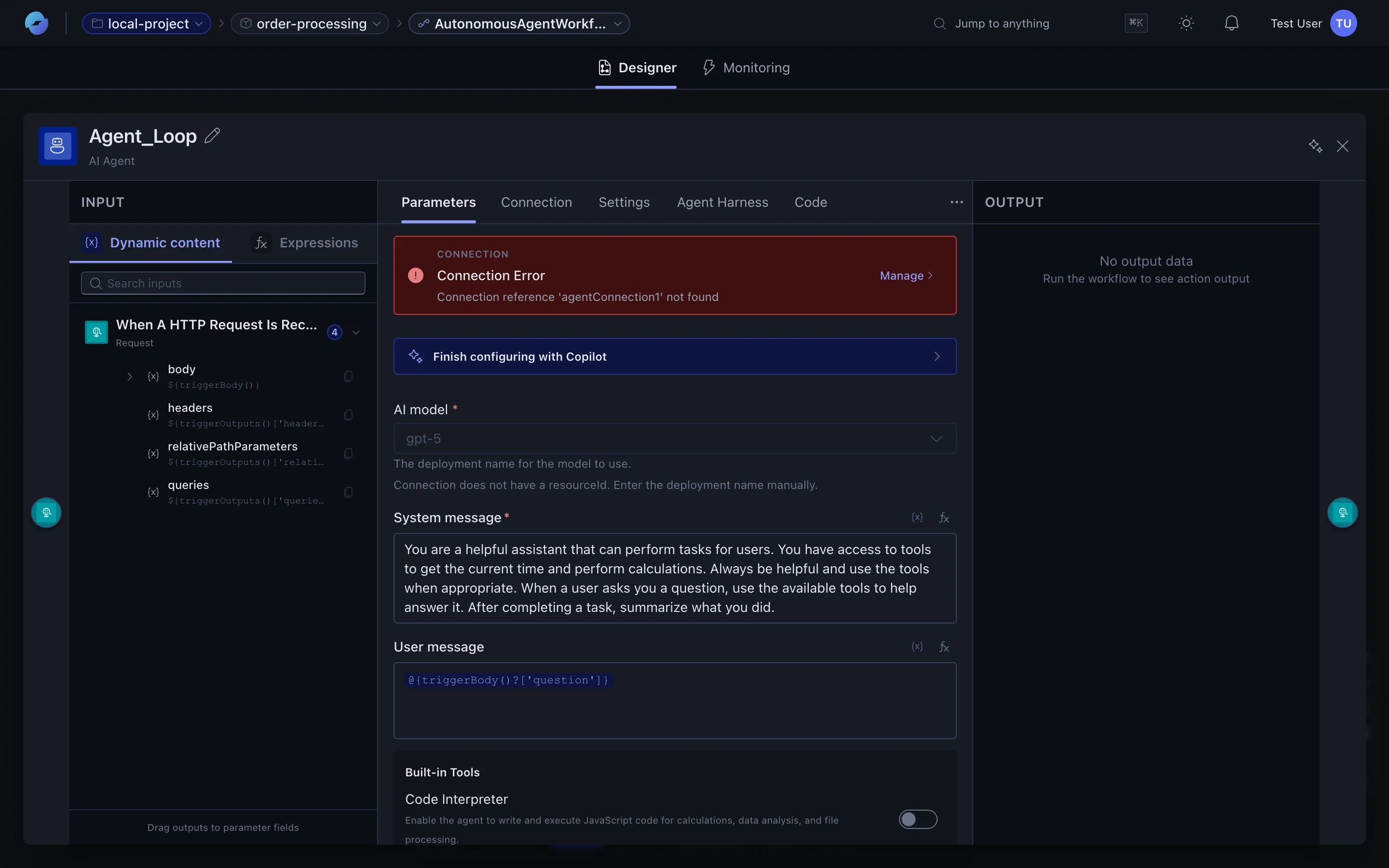Click the Agent_Loop AI Agent icon
Viewport: 1389px width, 868px height.
click(x=57, y=146)
